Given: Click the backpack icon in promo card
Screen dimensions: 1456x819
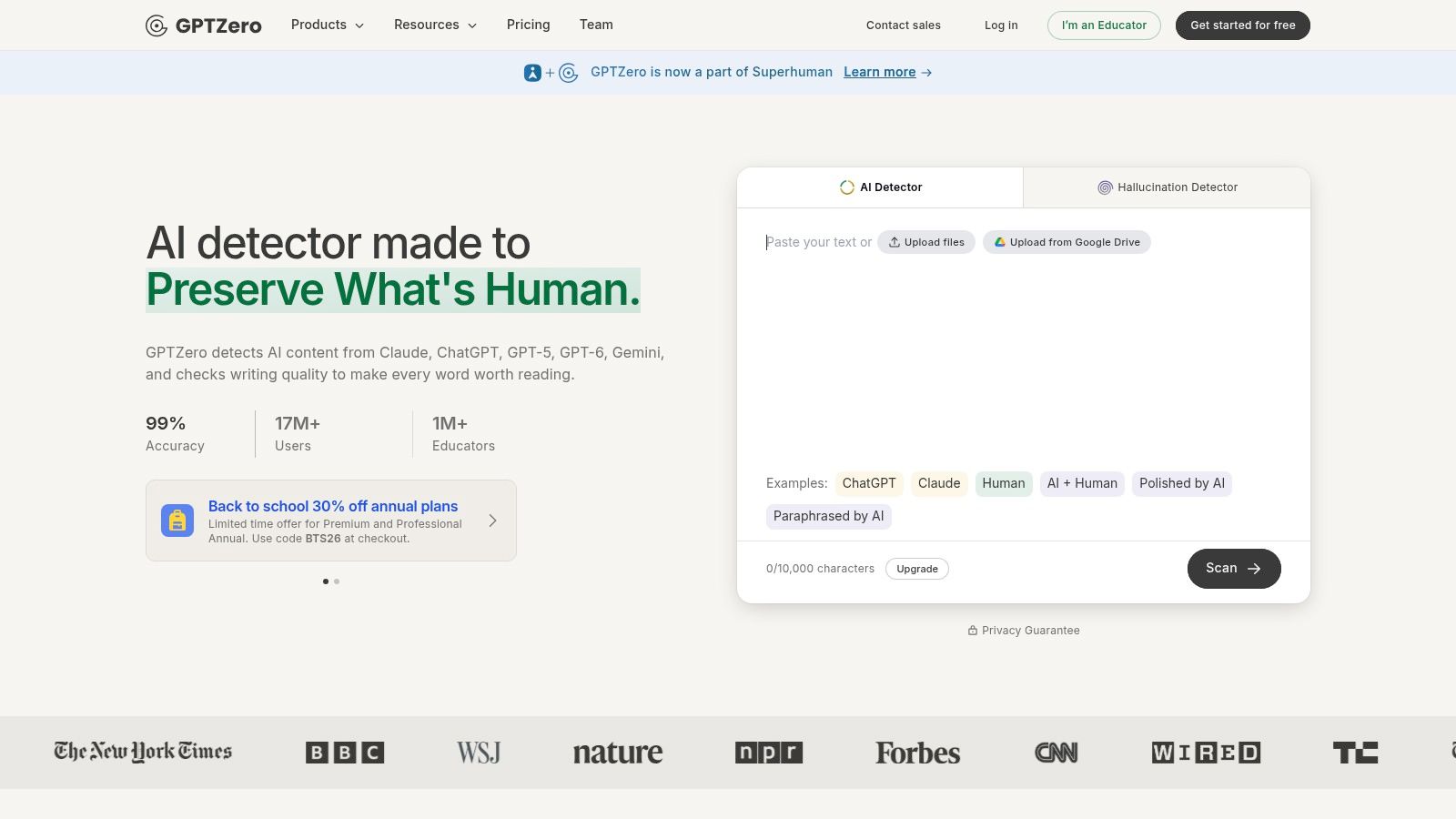Looking at the screenshot, I should tap(177, 521).
